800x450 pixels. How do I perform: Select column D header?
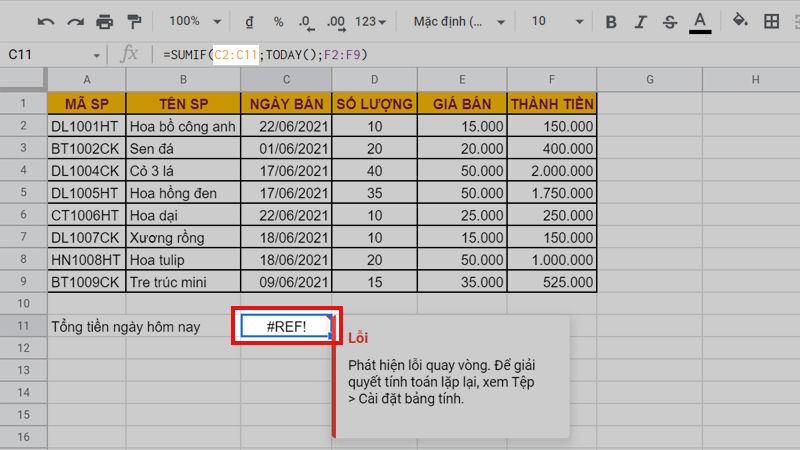click(x=374, y=80)
